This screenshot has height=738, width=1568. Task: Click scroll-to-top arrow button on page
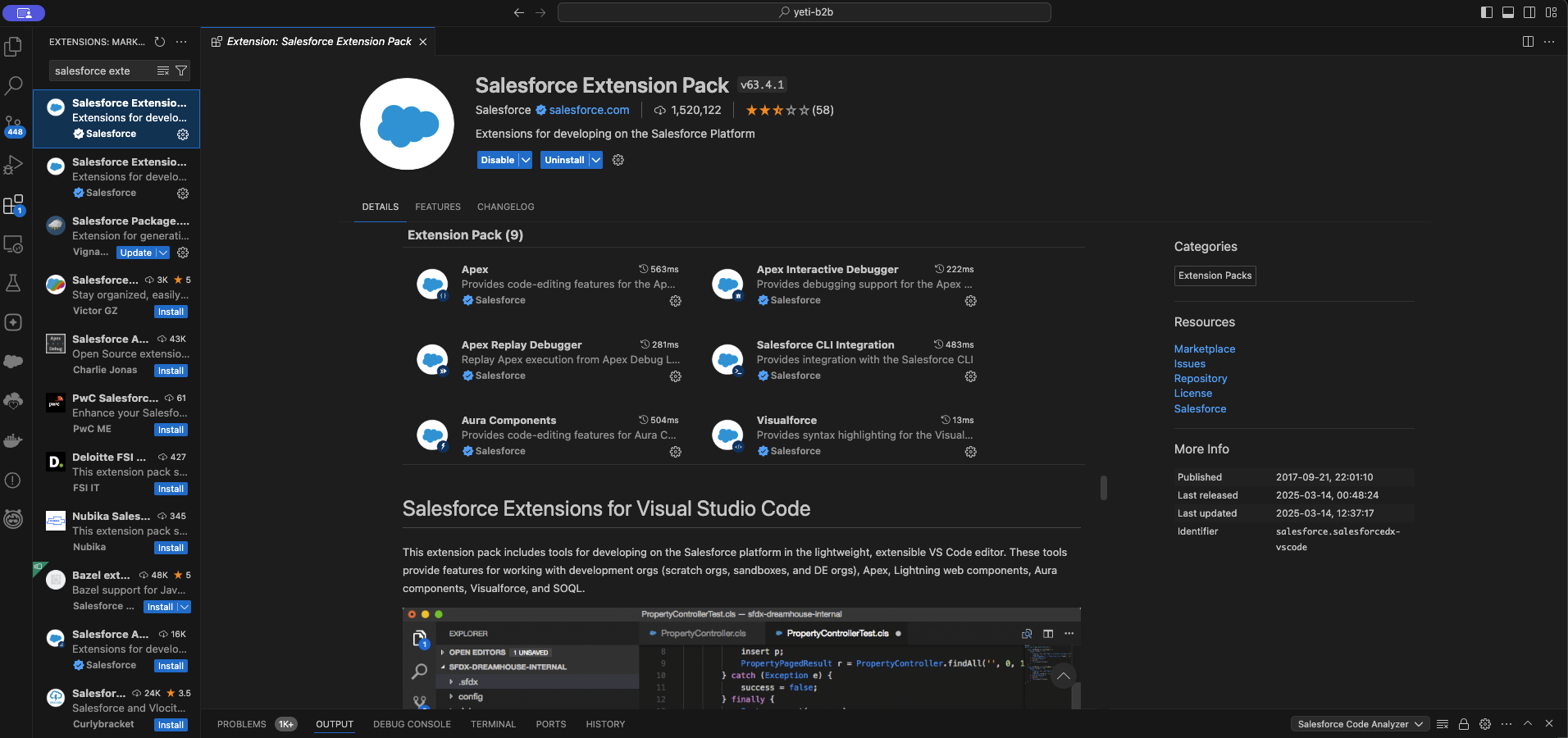1064,676
